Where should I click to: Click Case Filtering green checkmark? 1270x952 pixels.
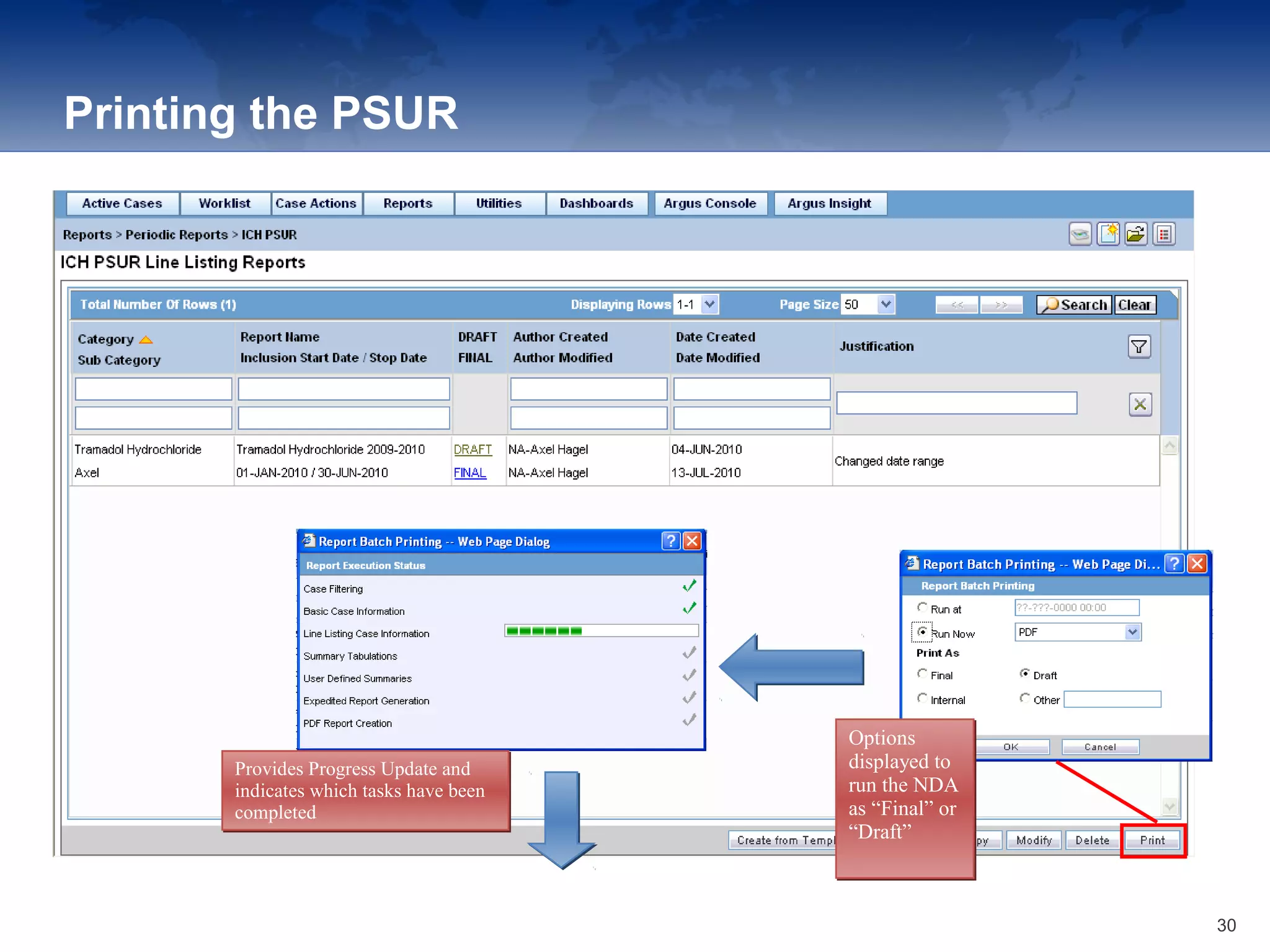689,586
